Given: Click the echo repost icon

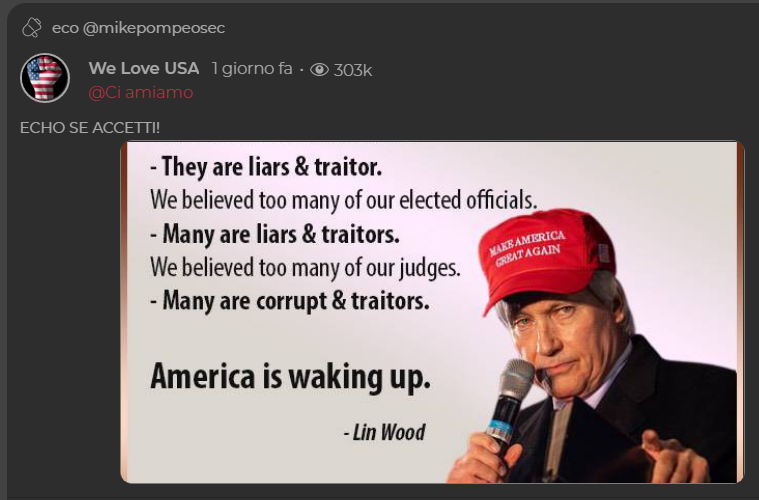Looking at the screenshot, I should (32, 28).
